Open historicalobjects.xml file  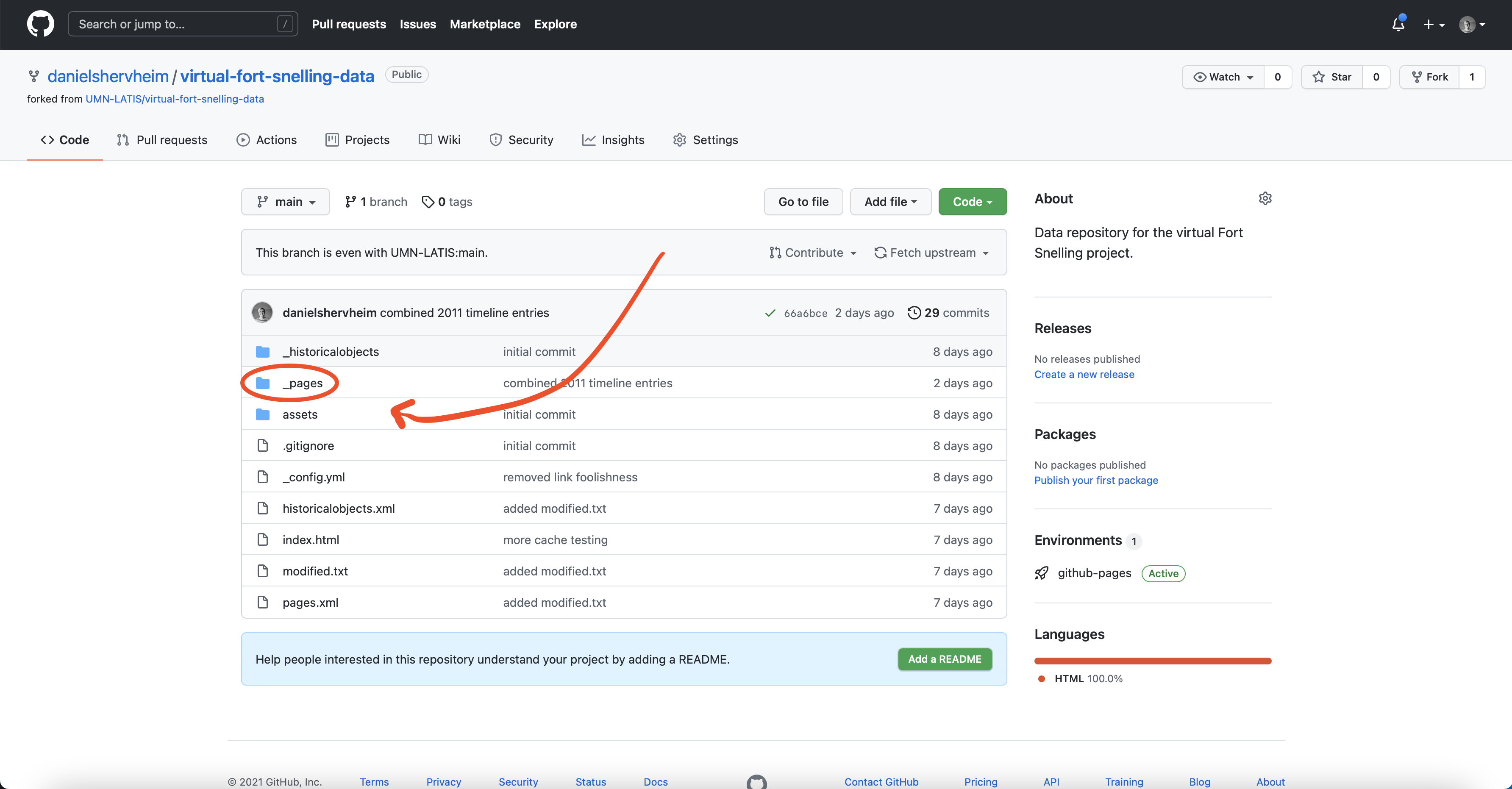pyautogui.click(x=339, y=508)
